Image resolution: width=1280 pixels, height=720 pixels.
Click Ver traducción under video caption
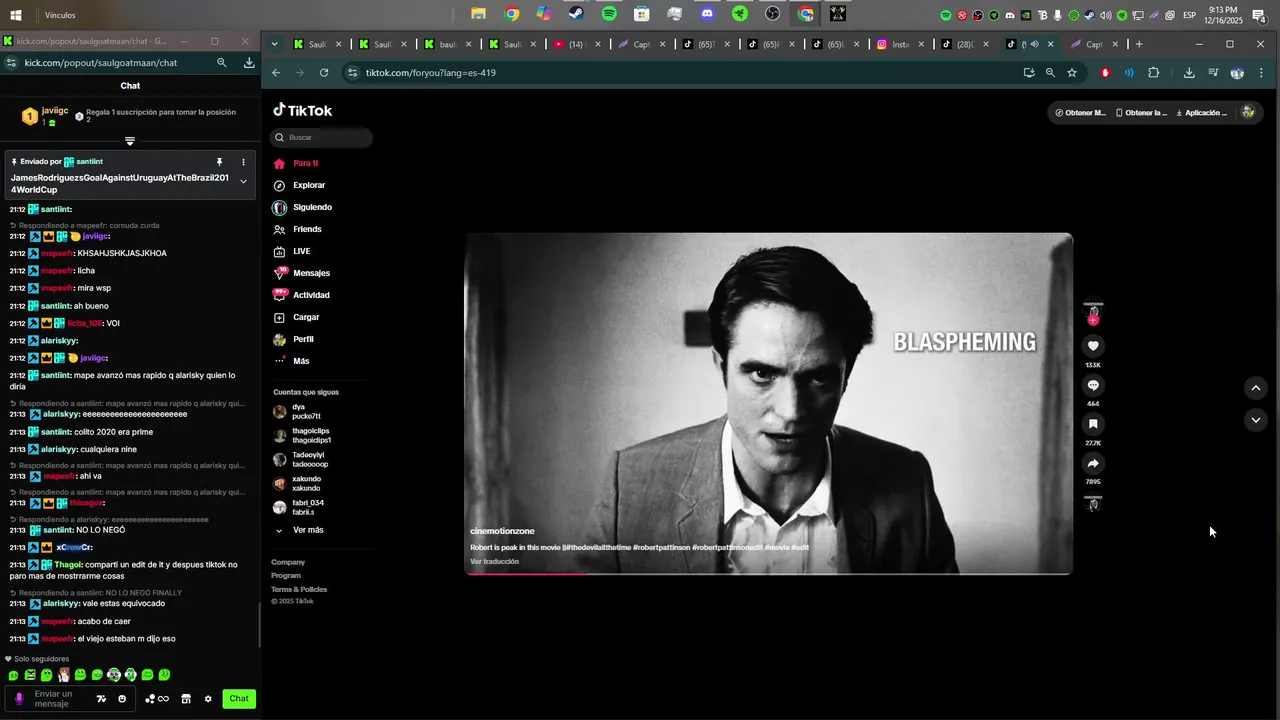[x=495, y=562]
